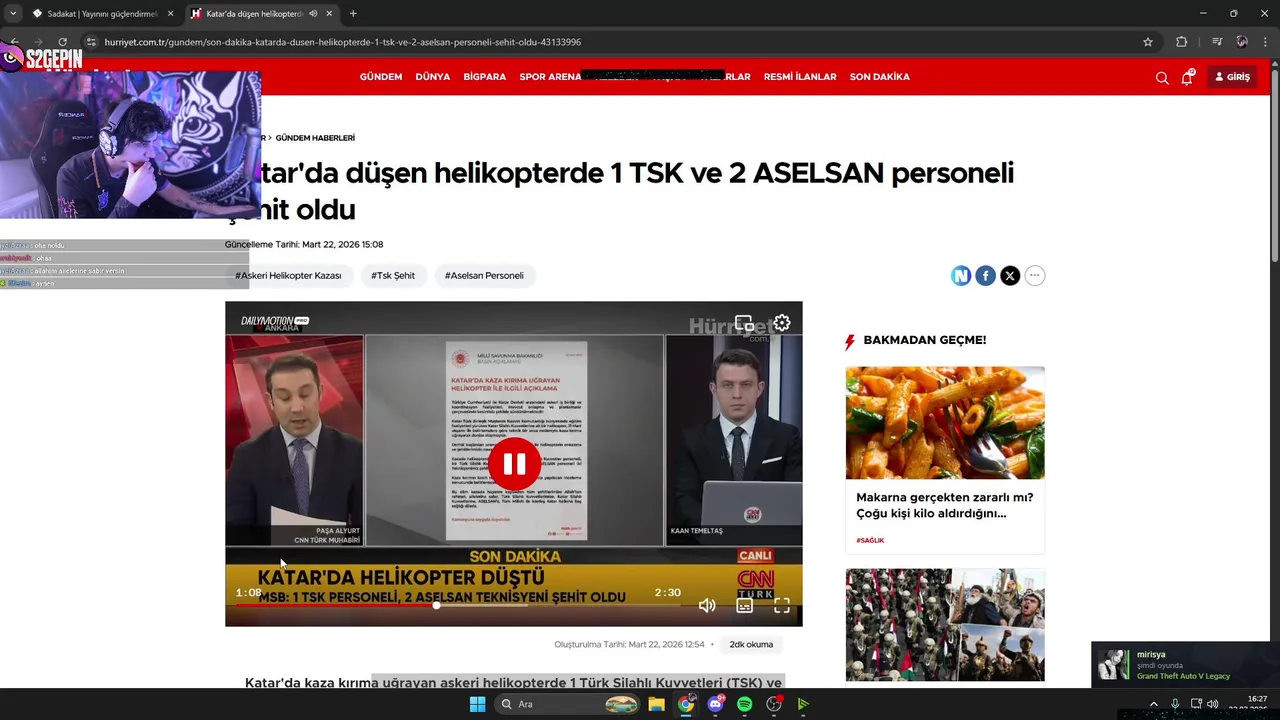Viewport: 1280px width, 720px height.
Task: View site information for hurriyet.com.tr
Action: coord(91,42)
